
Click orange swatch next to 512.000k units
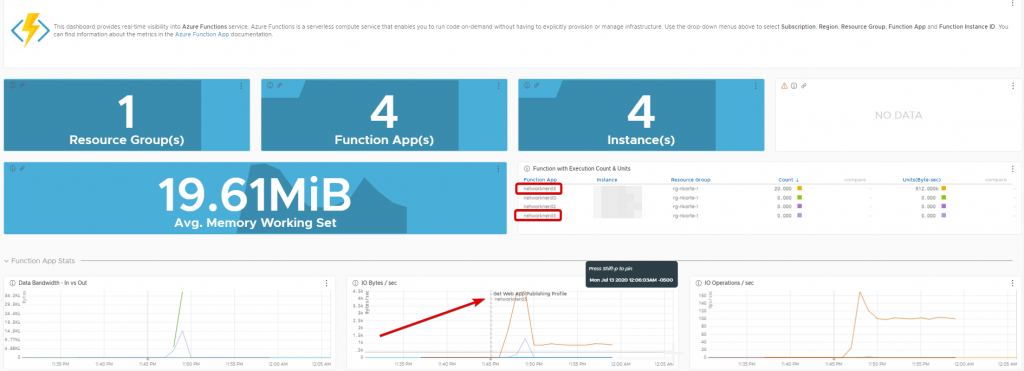943,189
